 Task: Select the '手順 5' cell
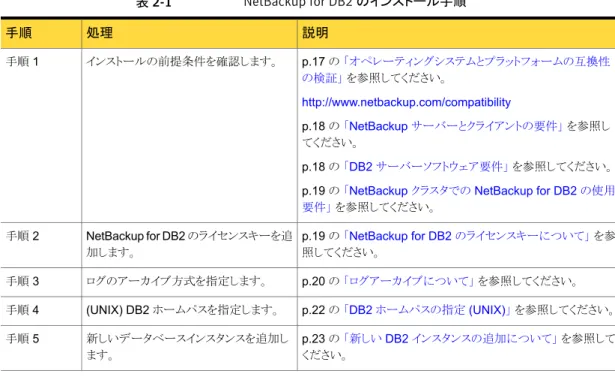tap(41, 348)
